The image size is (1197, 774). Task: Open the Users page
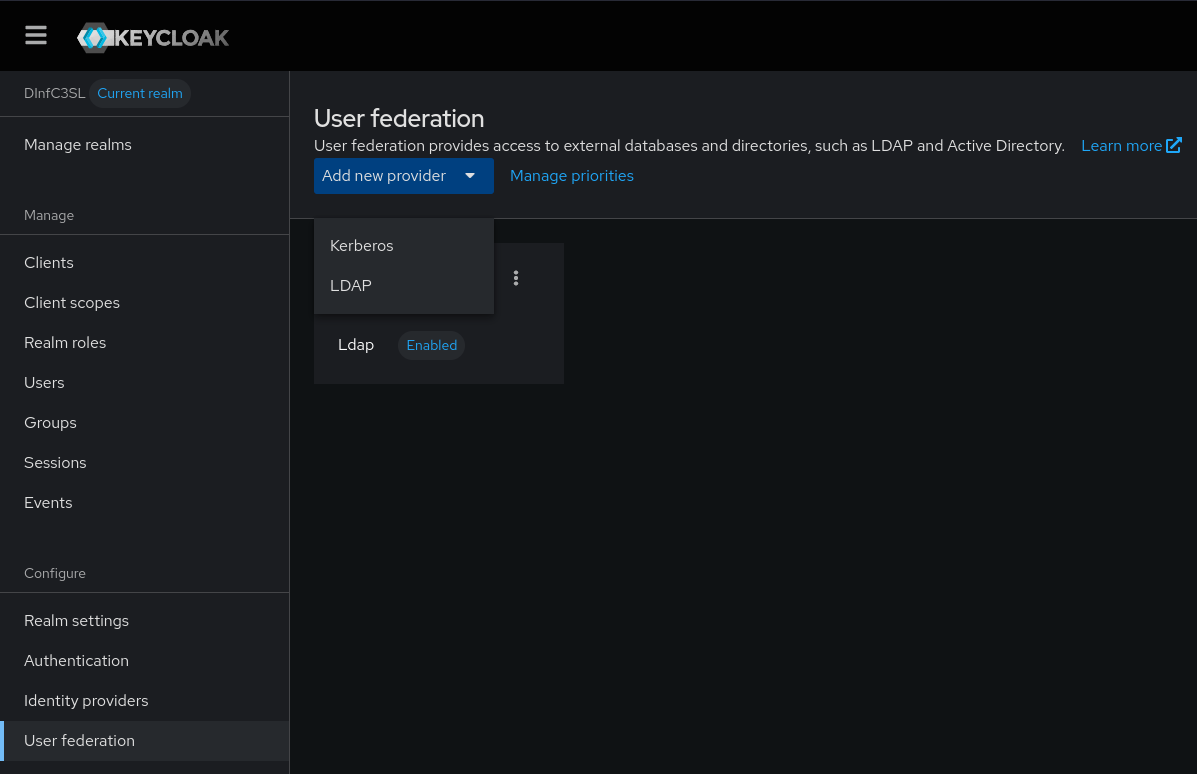pos(44,382)
